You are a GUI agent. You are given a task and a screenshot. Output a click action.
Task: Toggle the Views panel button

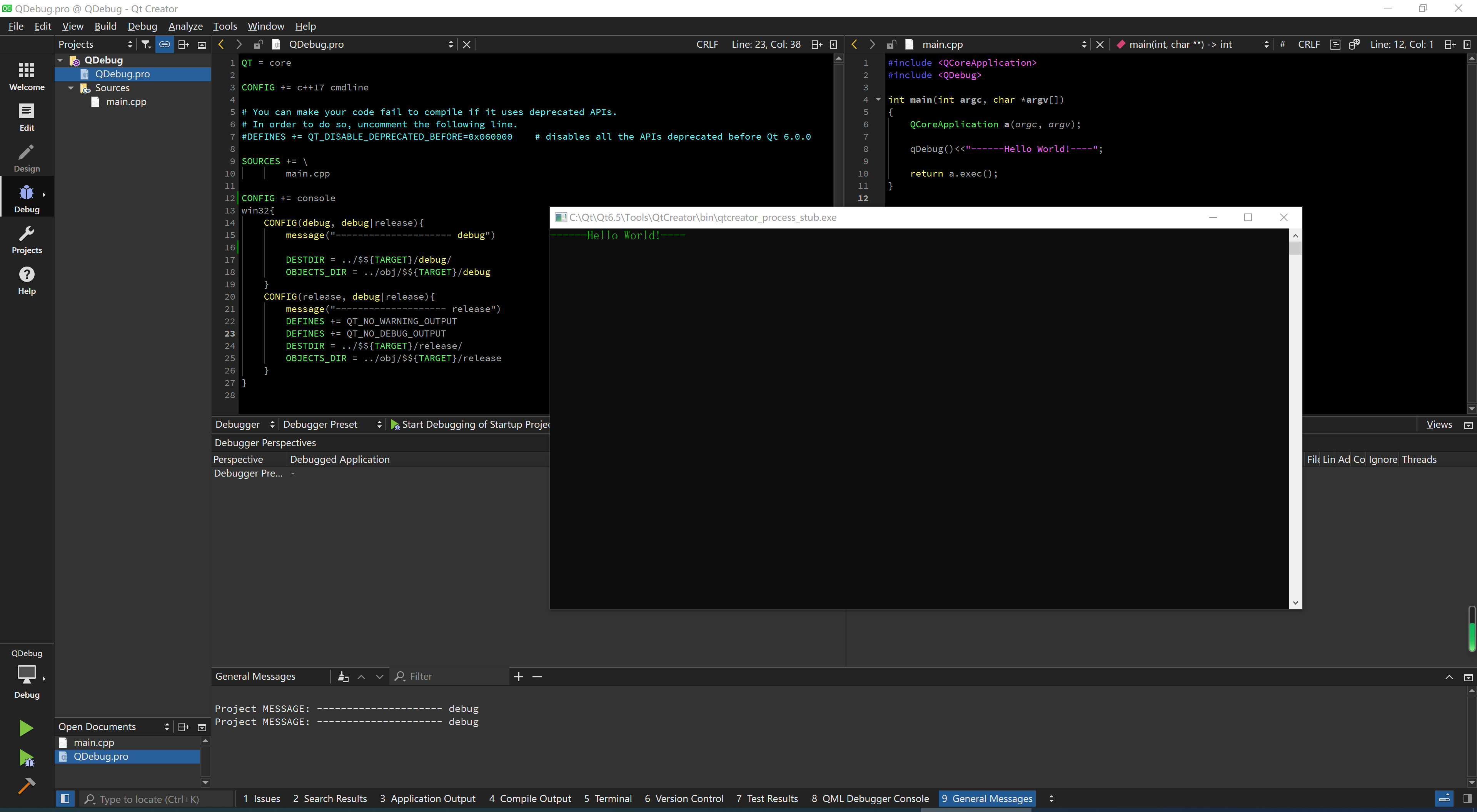[x=1440, y=424]
